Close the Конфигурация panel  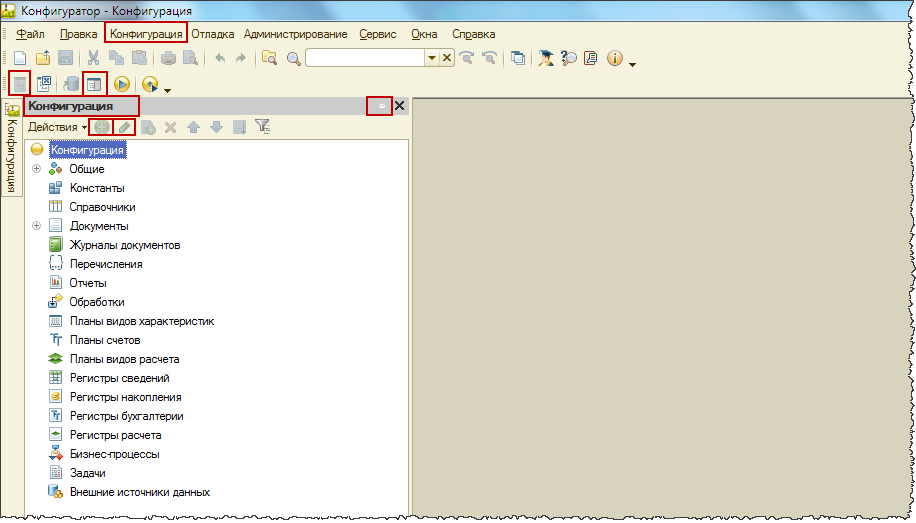(x=400, y=106)
